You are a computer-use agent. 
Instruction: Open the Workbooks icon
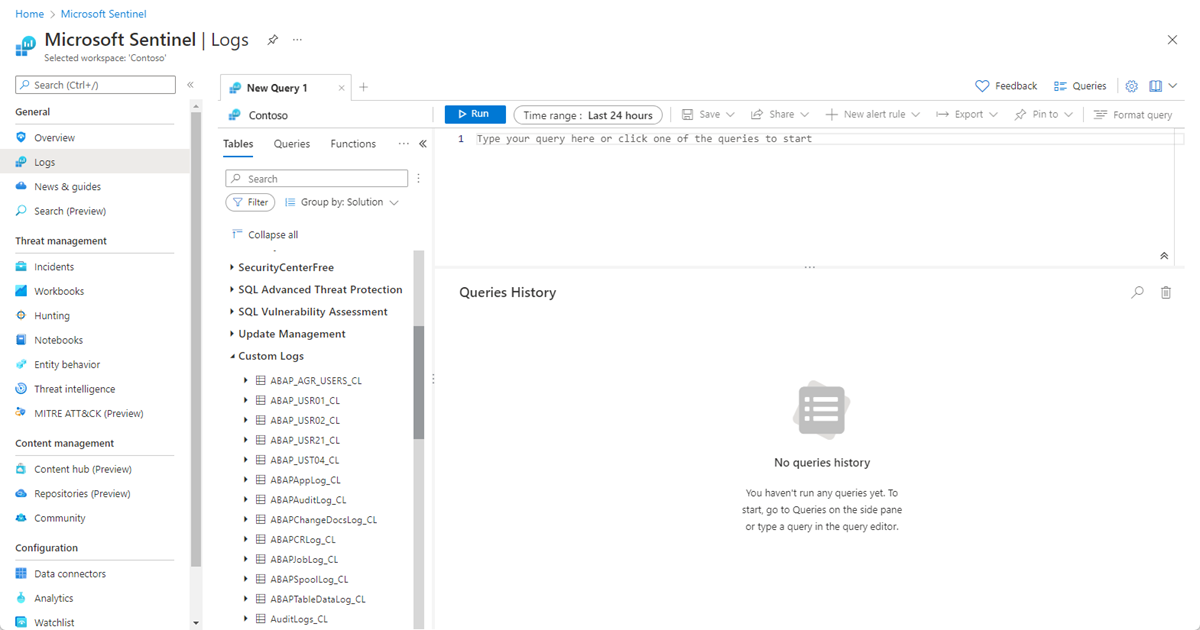(x=22, y=291)
